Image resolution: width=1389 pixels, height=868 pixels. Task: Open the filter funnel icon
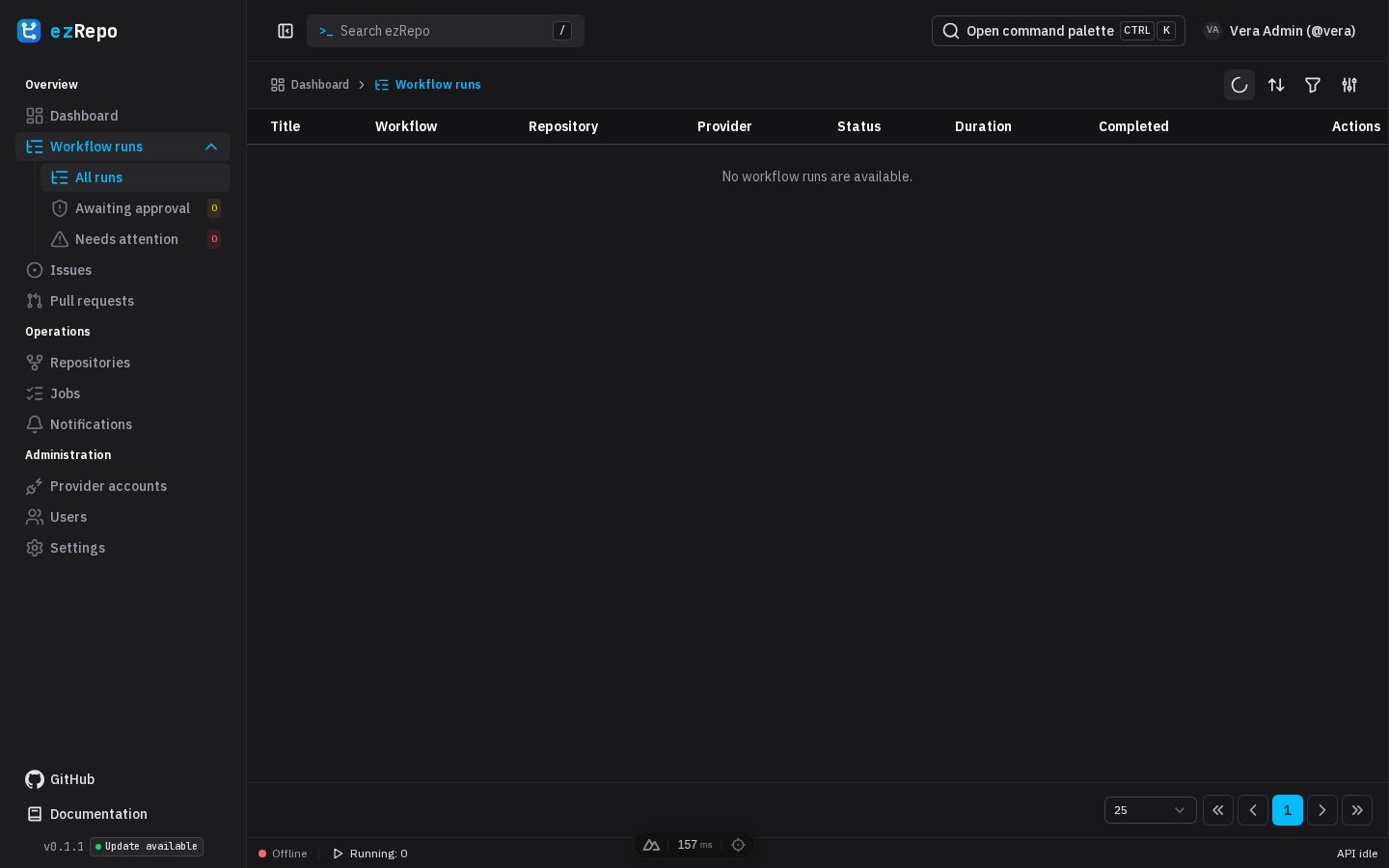click(x=1313, y=85)
